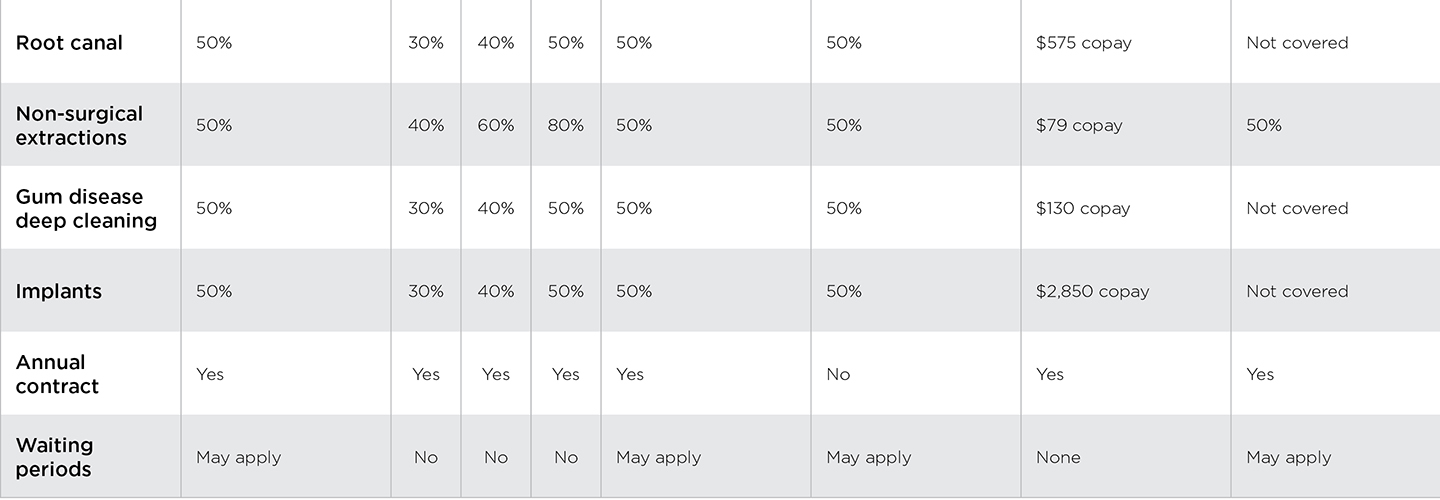Click the 80% Non-surgical extractions cell

565,126
